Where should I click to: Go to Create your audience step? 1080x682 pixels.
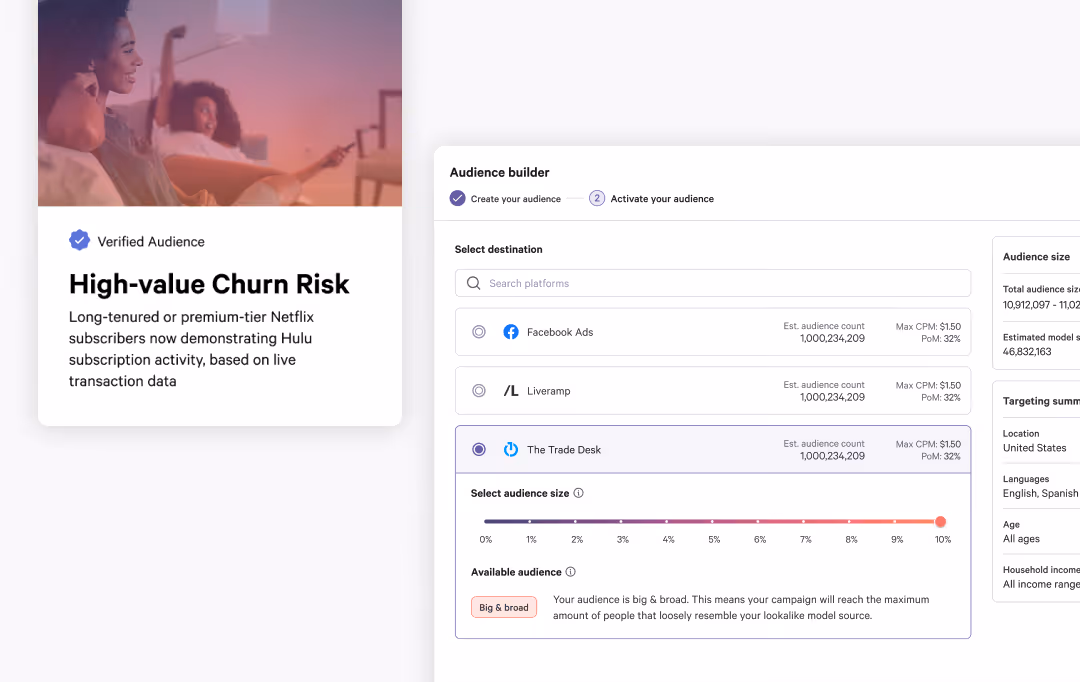pos(515,199)
